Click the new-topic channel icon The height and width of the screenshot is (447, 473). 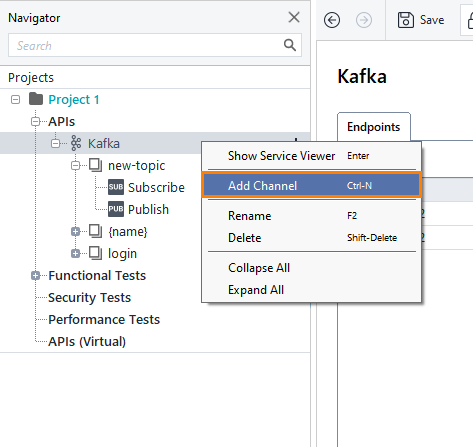[x=96, y=165]
